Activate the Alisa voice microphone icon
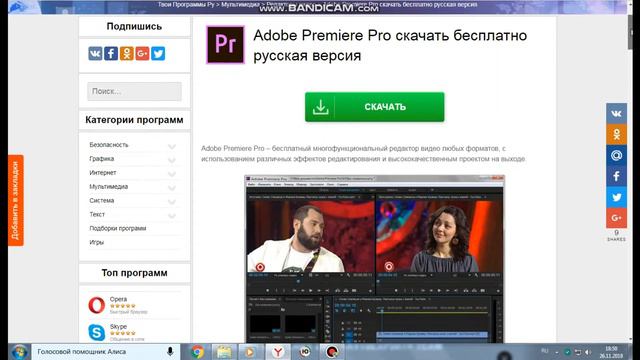The image size is (640, 360). tap(170, 351)
